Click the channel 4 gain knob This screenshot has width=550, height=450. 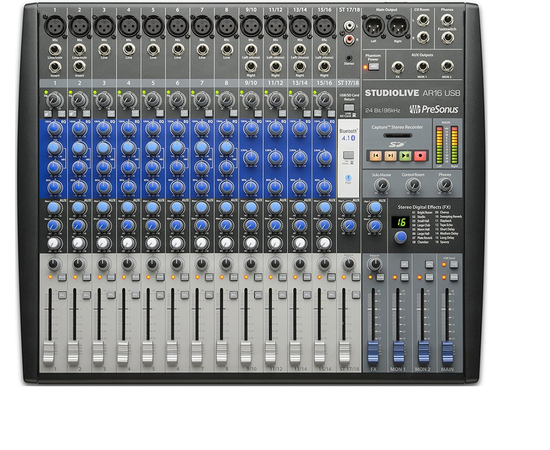[x=128, y=100]
